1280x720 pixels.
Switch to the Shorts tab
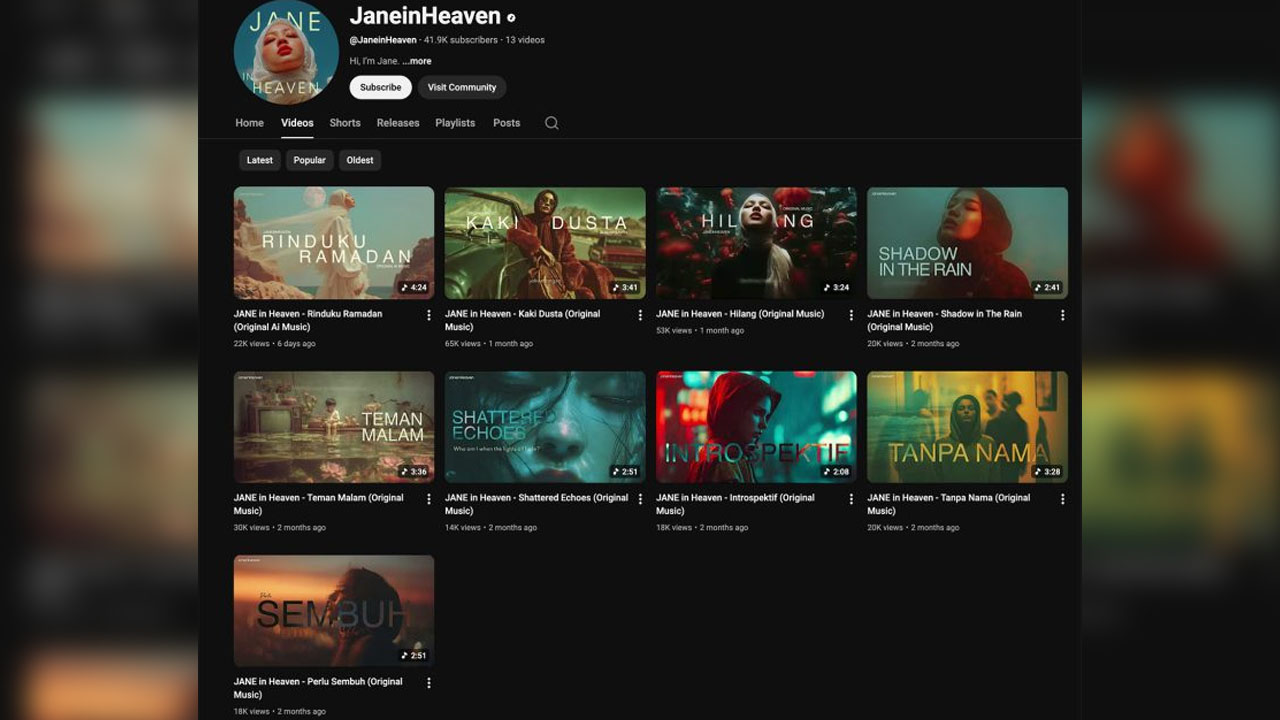coord(344,123)
